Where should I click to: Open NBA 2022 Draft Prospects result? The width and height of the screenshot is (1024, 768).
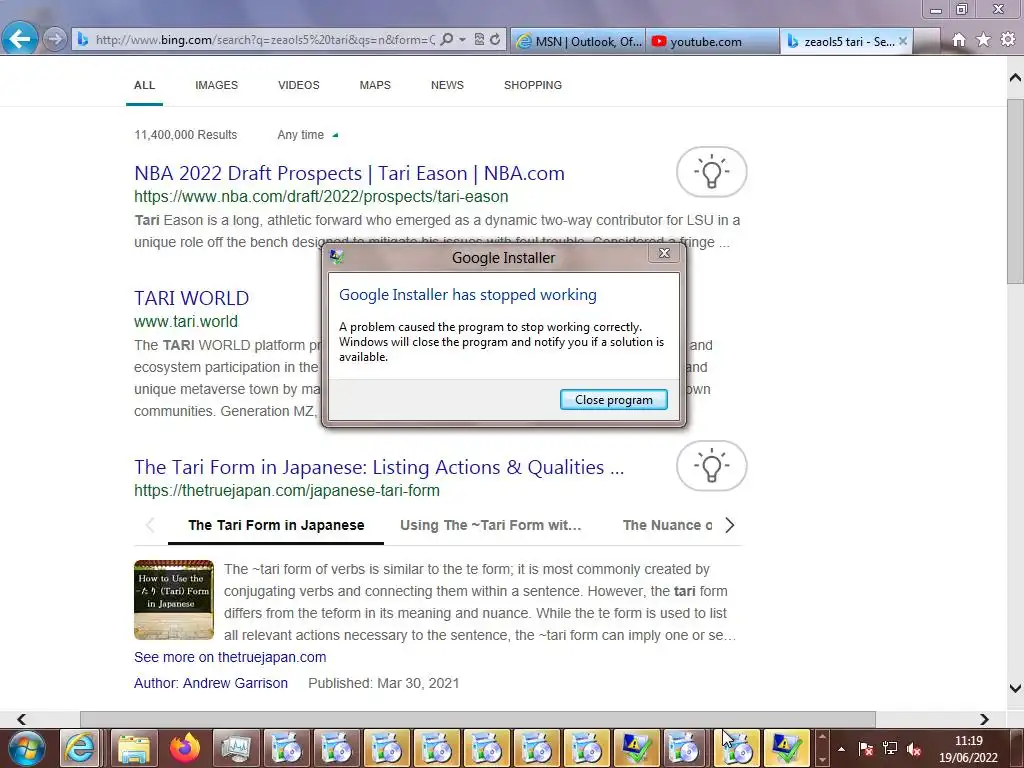[349, 173]
